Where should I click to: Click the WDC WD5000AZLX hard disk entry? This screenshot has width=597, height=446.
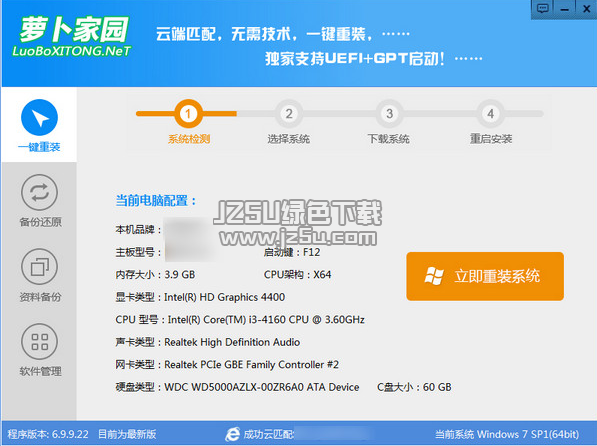pyautogui.click(x=238, y=387)
